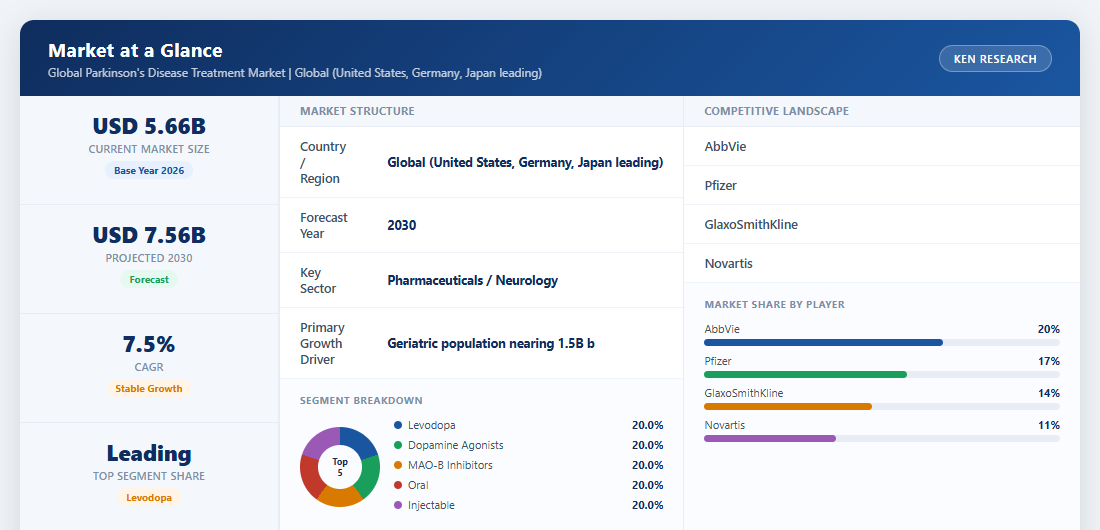Click the Leading top segment share text
The height and width of the screenshot is (530, 1100).
[x=149, y=453]
